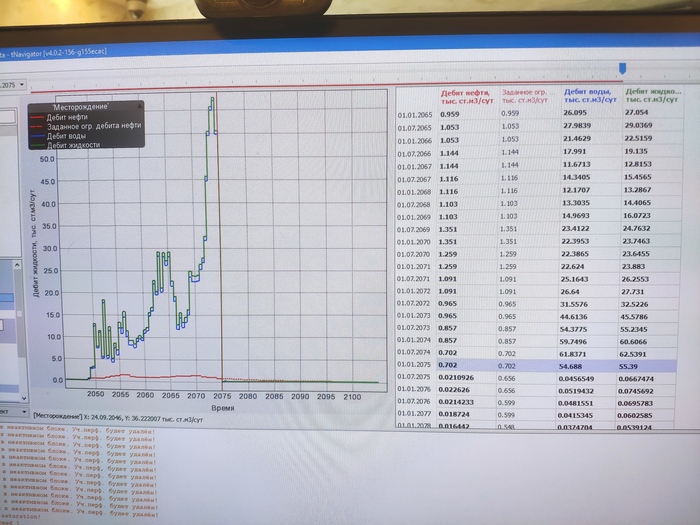Click the 2075 tick on time axis
The image size is (700, 525).
[x=222, y=396]
